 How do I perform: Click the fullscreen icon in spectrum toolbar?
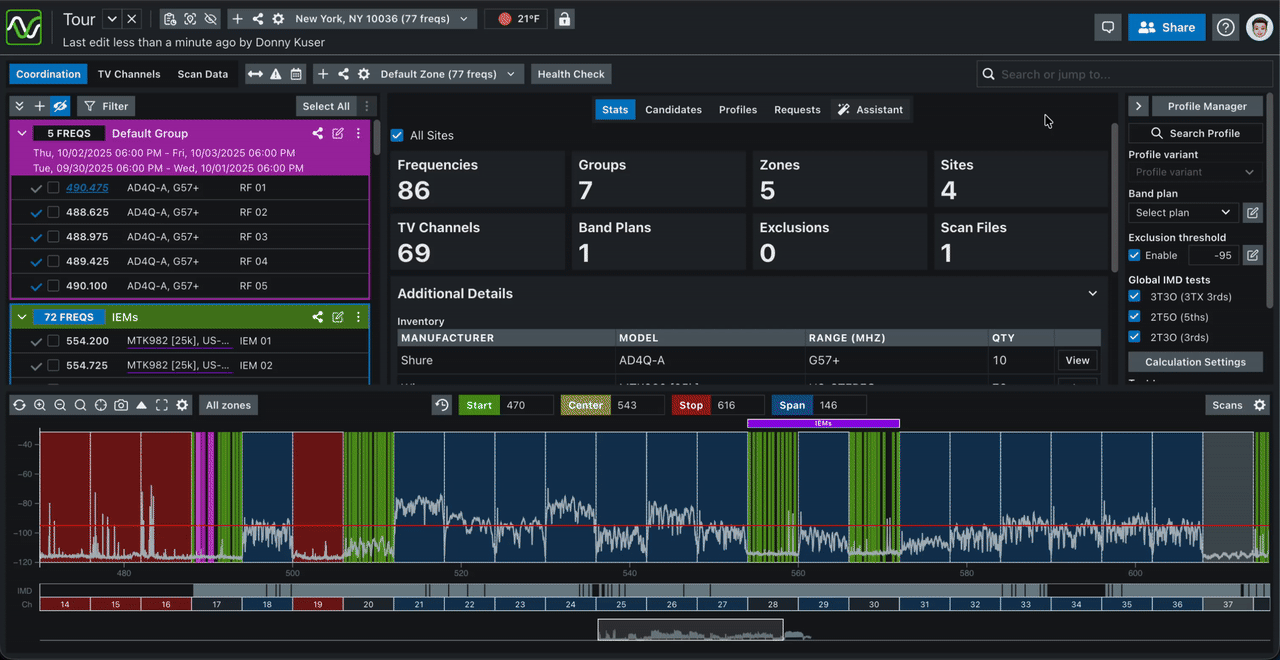[x=161, y=405]
